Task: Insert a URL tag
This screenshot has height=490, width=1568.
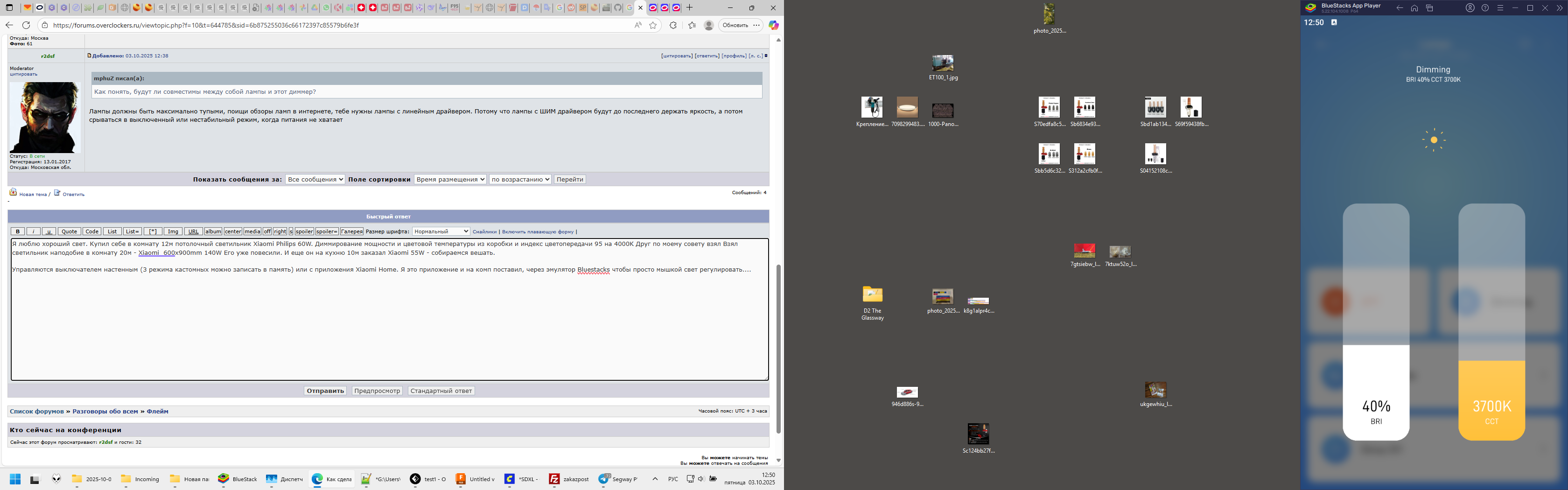Action: point(194,231)
